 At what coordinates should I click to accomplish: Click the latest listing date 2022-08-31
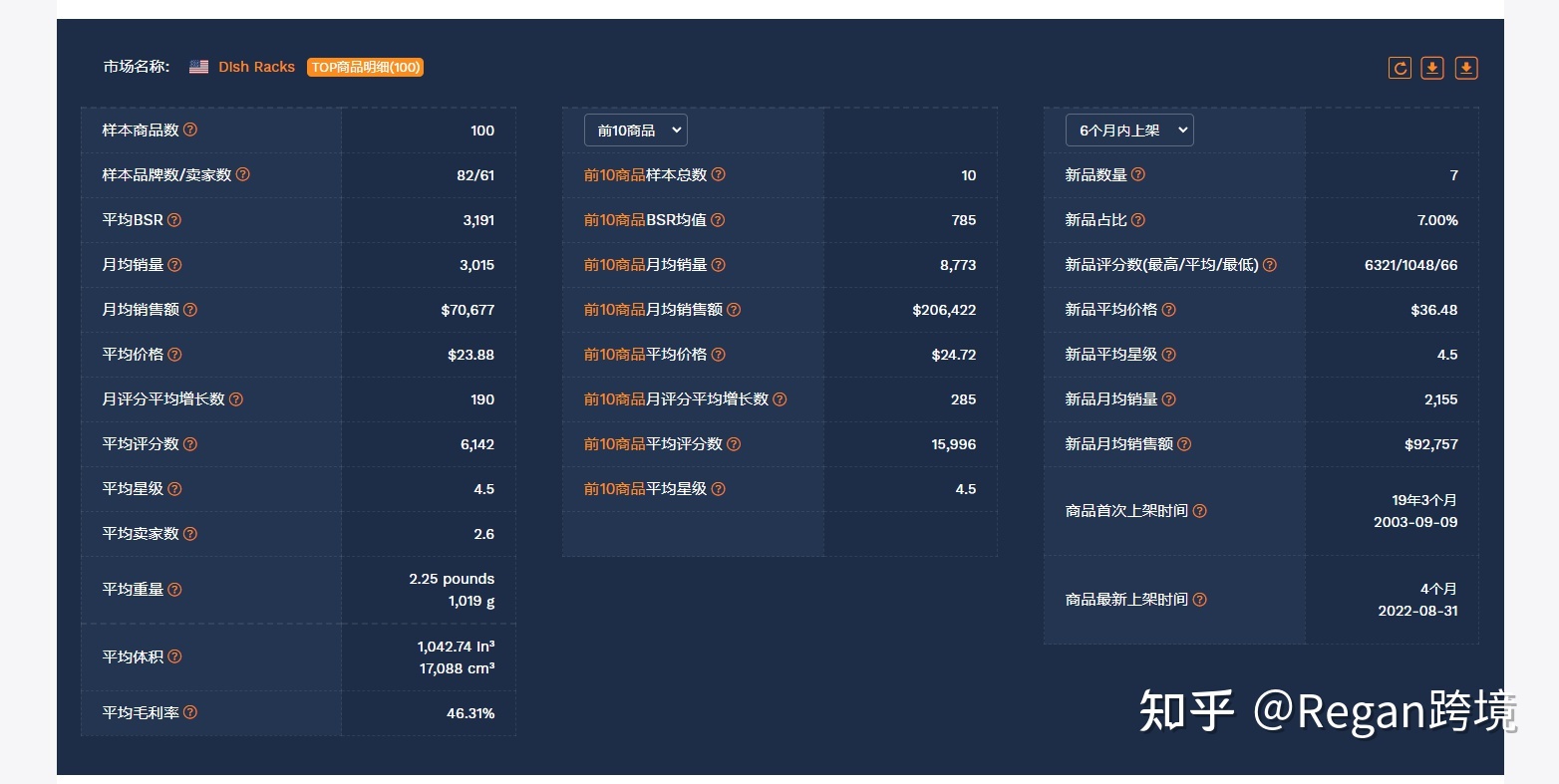(x=1417, y=611)
